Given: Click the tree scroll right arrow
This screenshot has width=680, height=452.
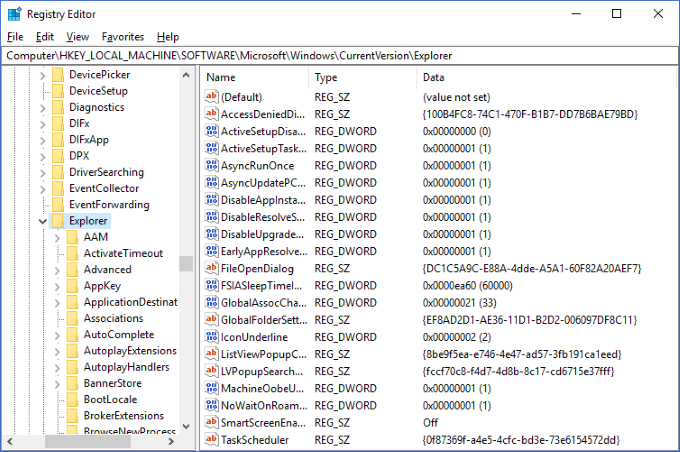Looking at the screenshot, I should 171,442.
